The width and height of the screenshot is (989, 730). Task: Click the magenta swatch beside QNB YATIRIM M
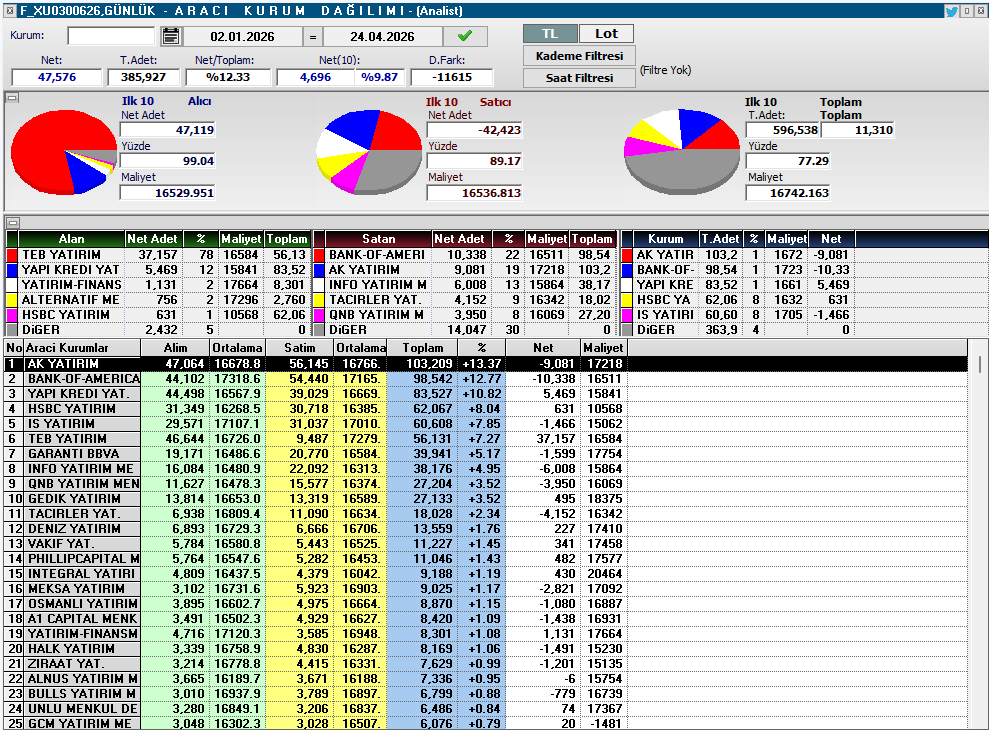point(319,315)
